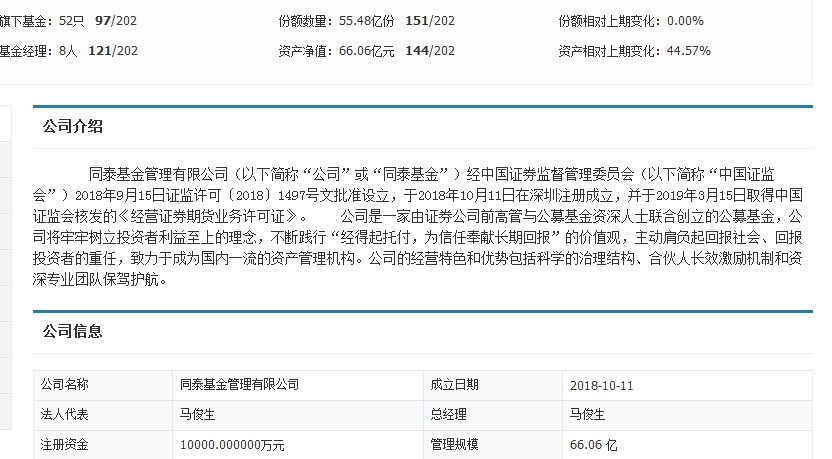Click the 公司信息 section heading

pos(73,331)
